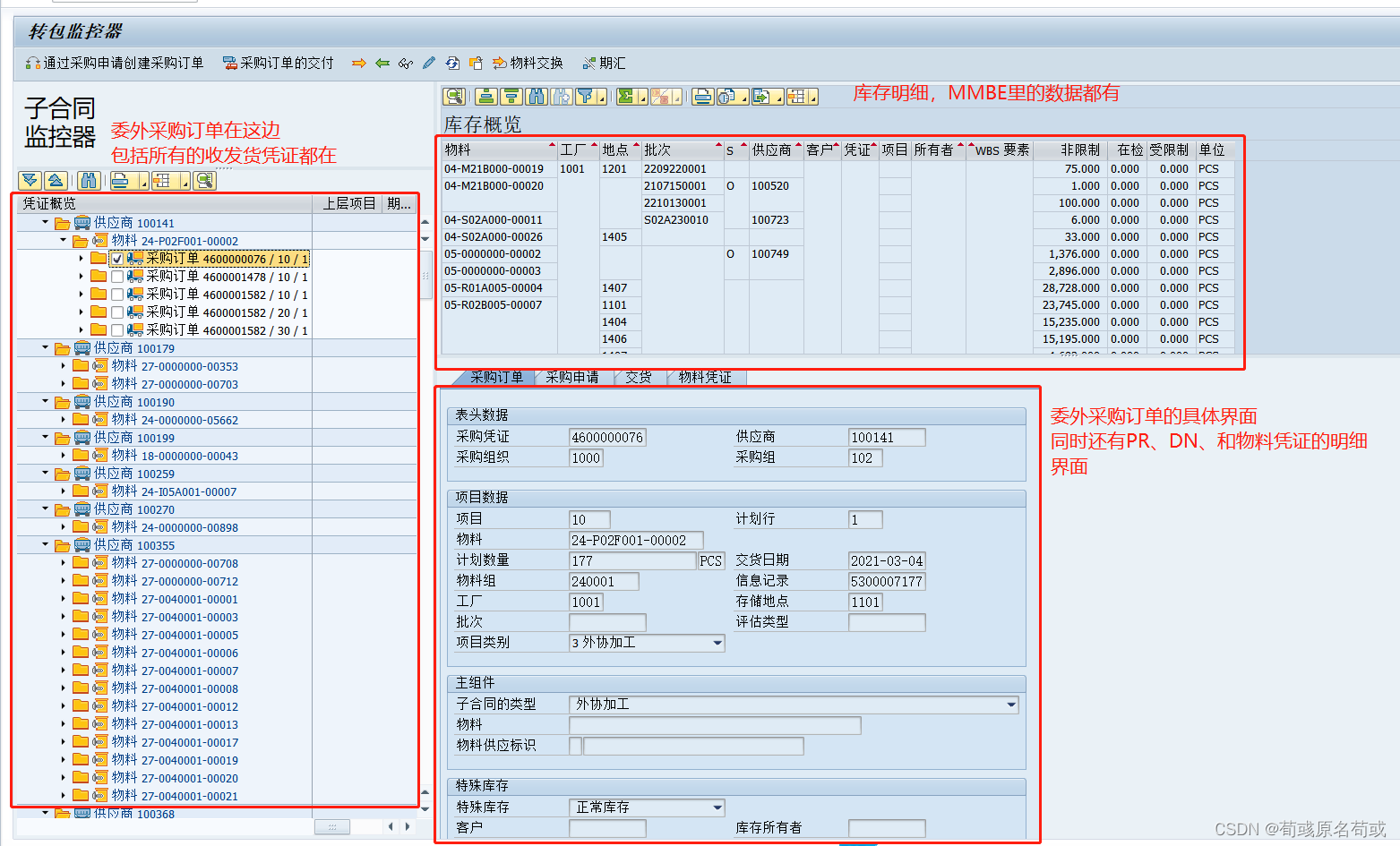Click the tree scroll-right arrow
The image size is (1400, 846).
click(408, 826)
